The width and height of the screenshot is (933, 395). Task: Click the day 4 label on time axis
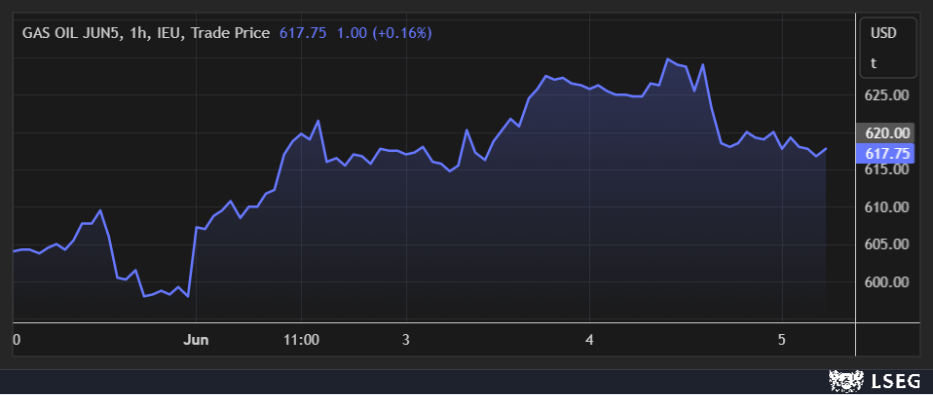pos(590,340)
